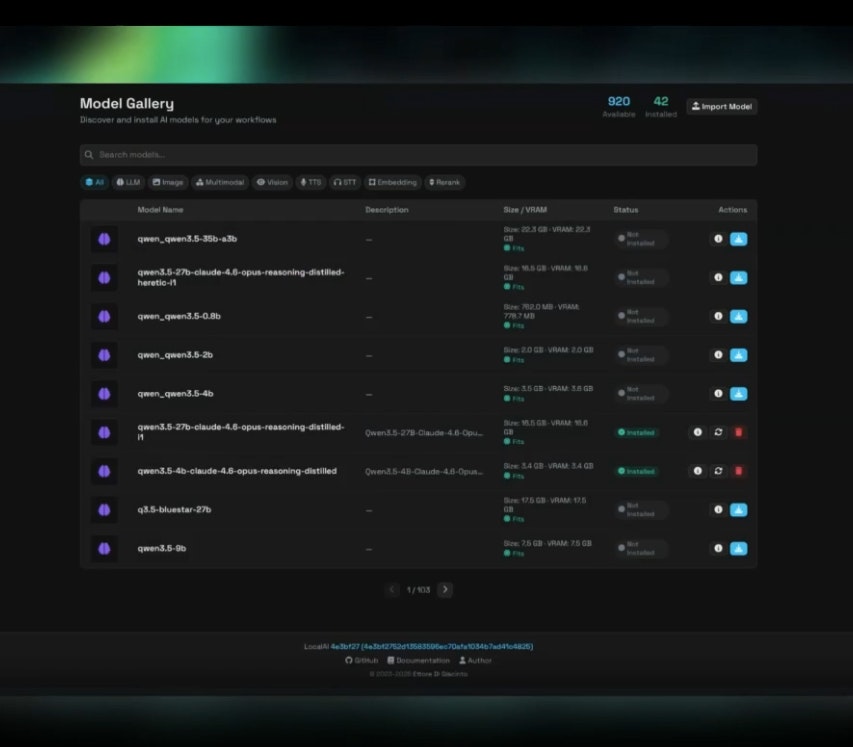Click the Size / VRAM column header

pos(525,210)
